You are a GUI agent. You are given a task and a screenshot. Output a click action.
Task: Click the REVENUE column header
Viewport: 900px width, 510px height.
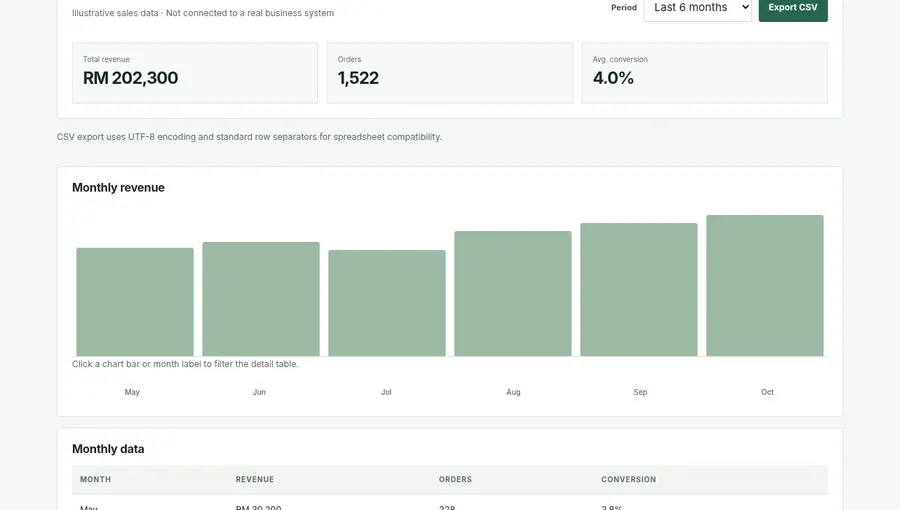(x=255, y=480)
